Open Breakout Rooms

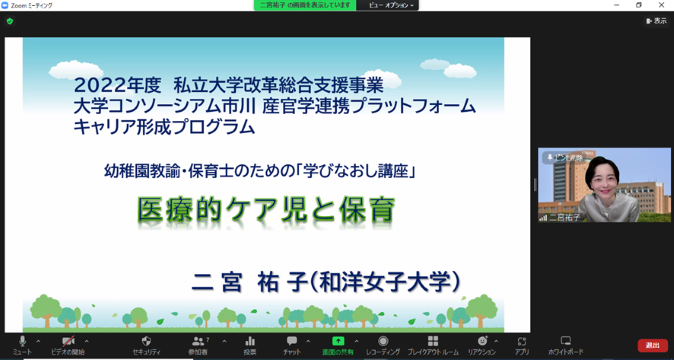coord(433,345)
